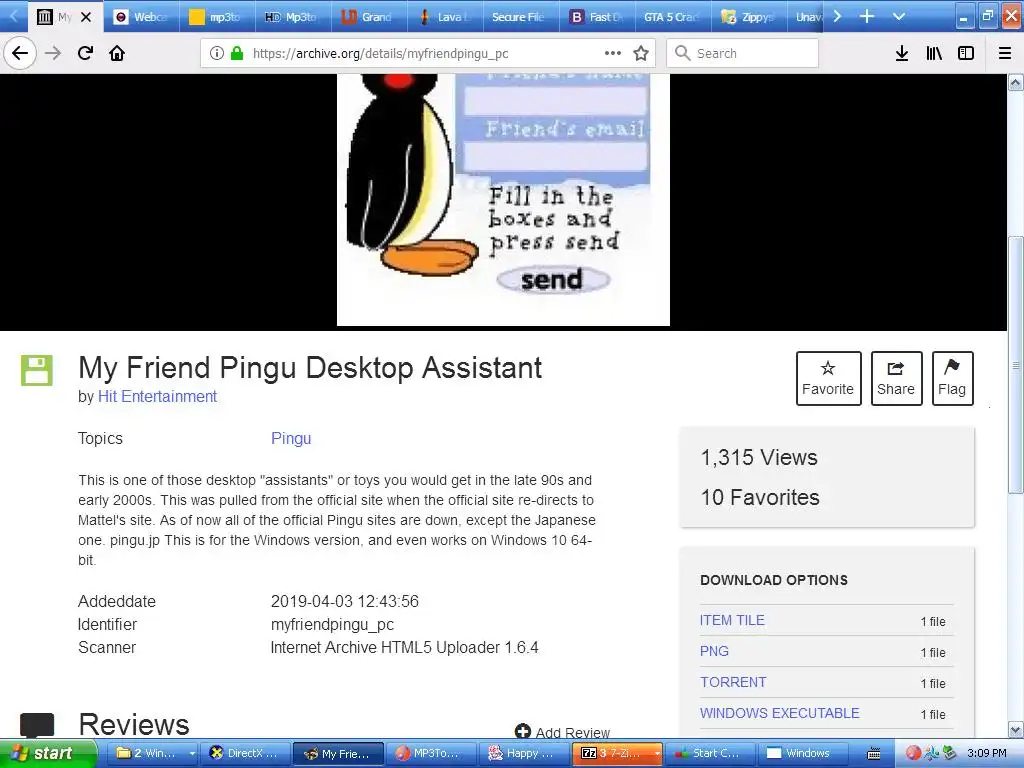
Task: Click the Reviews speech bubble icon
Action: click(x=37, y=725)
